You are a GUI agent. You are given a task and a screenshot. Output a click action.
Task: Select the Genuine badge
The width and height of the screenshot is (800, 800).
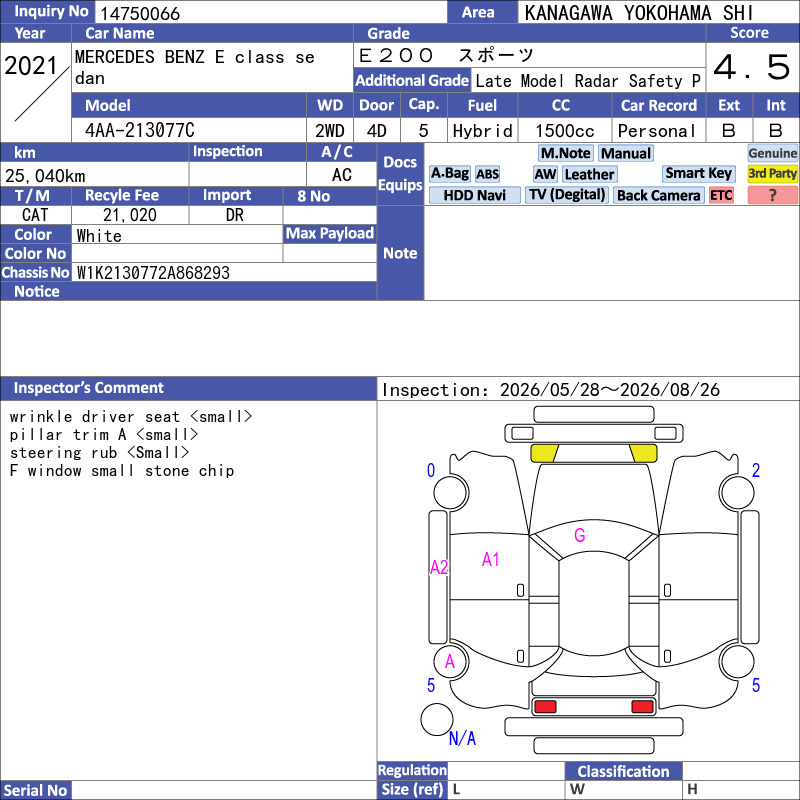[772, 153]
